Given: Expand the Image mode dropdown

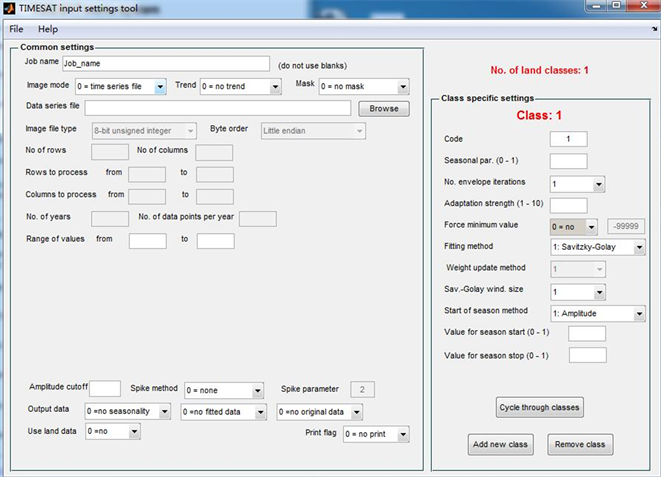Looking at the screenshot, I should tap(121, 87).
